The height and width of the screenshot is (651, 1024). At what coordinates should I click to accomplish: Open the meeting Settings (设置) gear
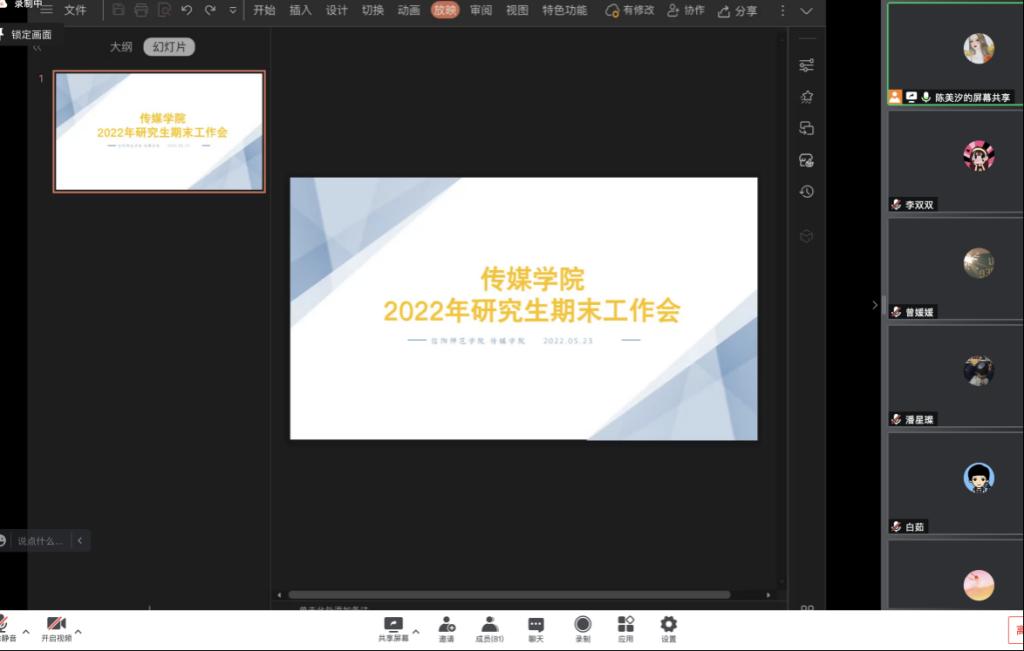668,624
